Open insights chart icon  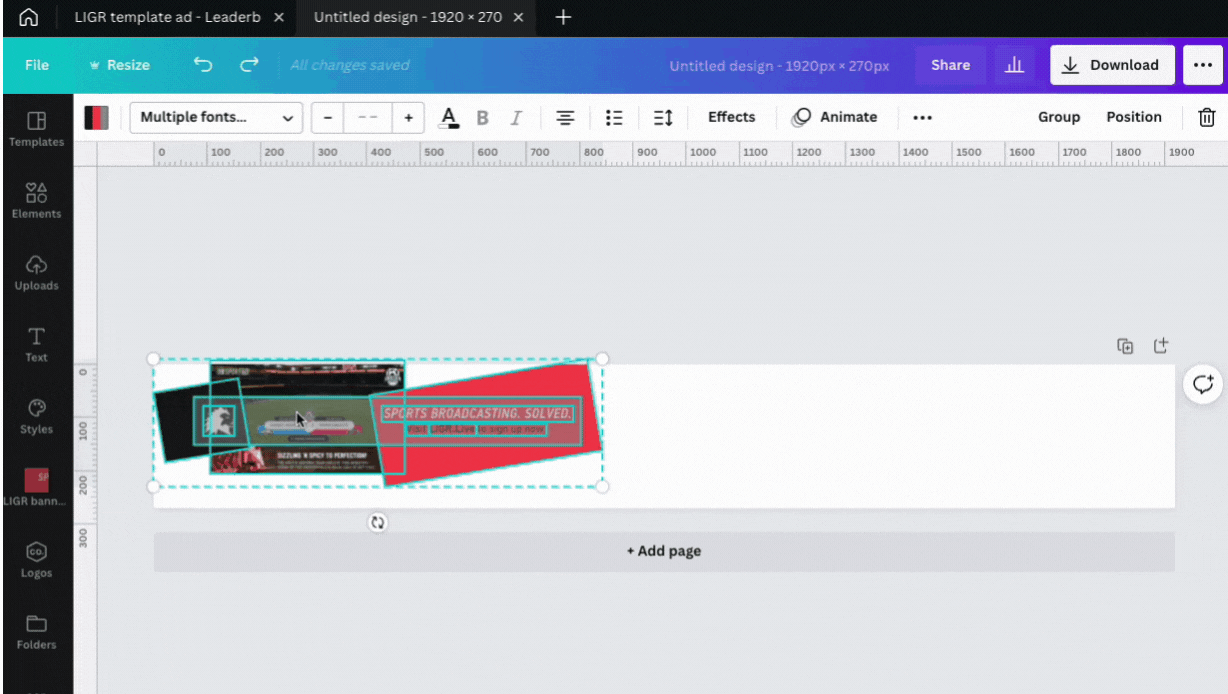1014,65
